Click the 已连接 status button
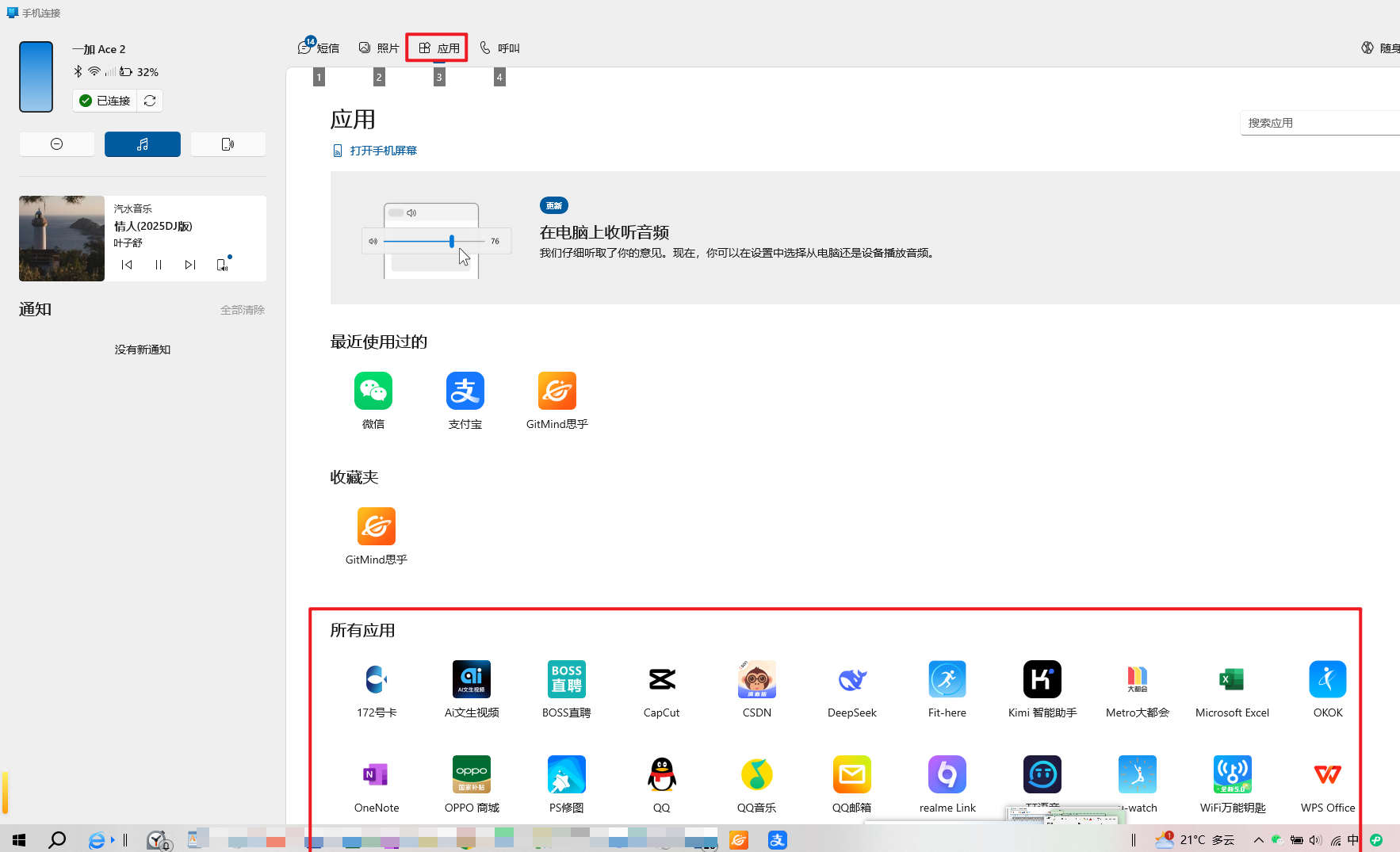This screenshot has width=1400, height=852. (105, 101)
